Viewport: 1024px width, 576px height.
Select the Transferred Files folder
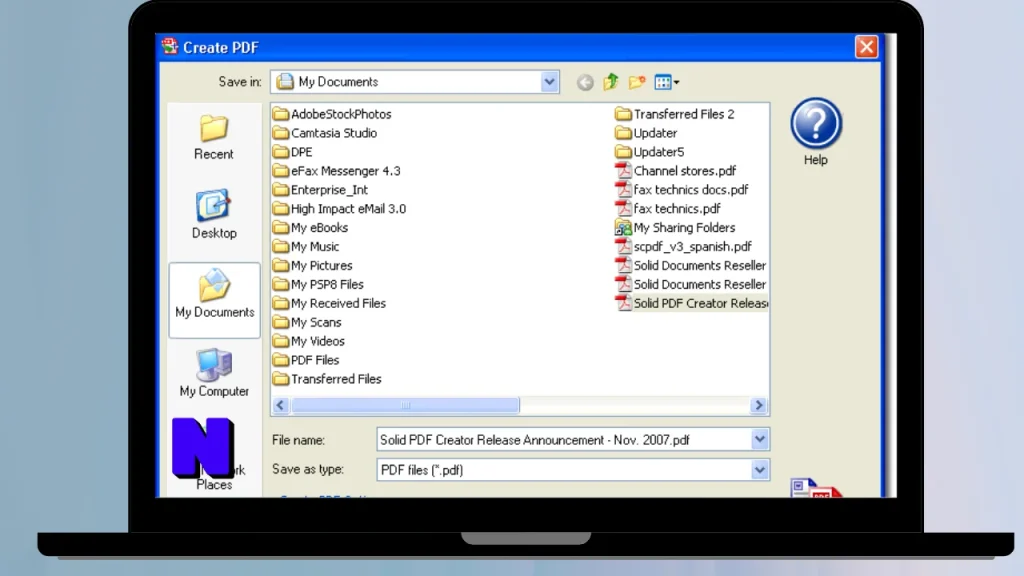pos(328,379)
